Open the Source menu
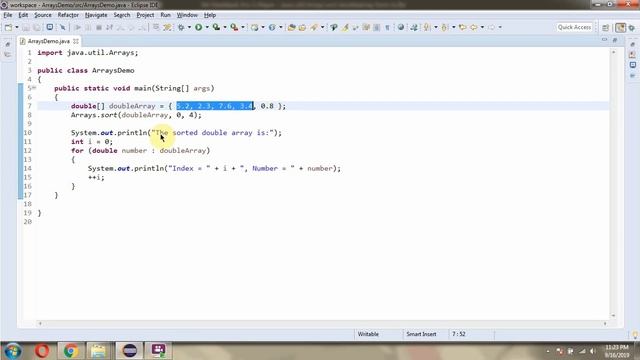The width and height of the screenshot is (640, 360). tap(43, 15)
